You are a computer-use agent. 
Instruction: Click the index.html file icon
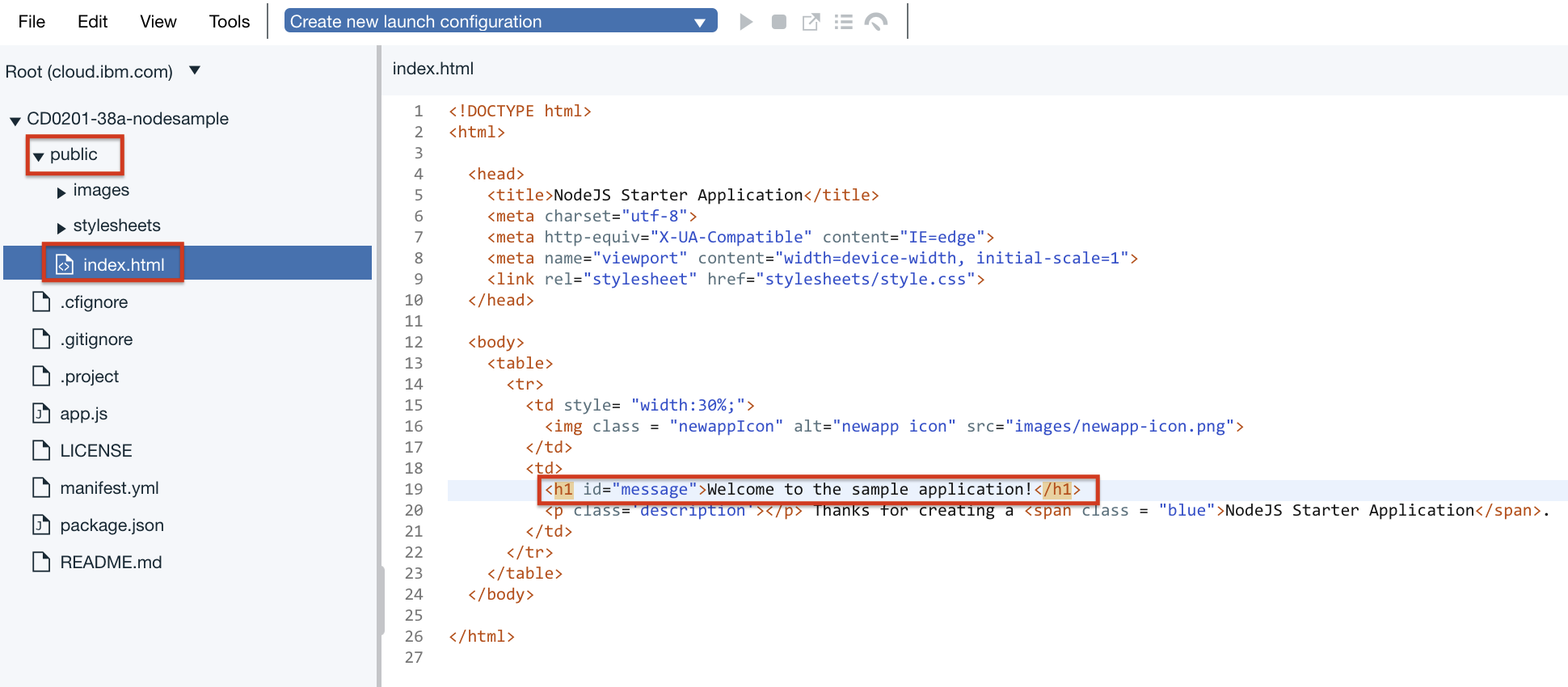[65, 264]
